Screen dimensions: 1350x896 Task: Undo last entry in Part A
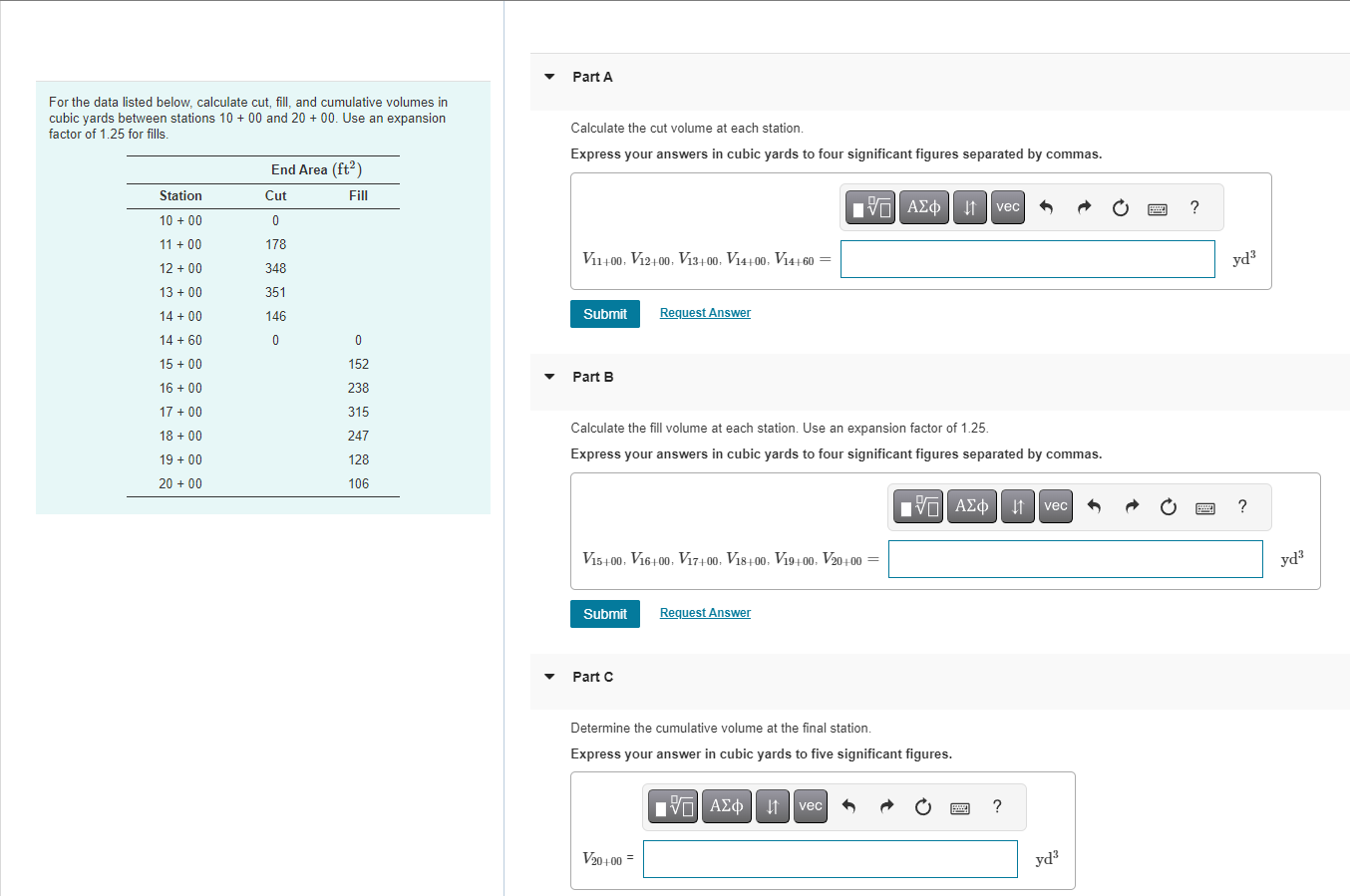pyautogui.click(x=1046, y=207)
